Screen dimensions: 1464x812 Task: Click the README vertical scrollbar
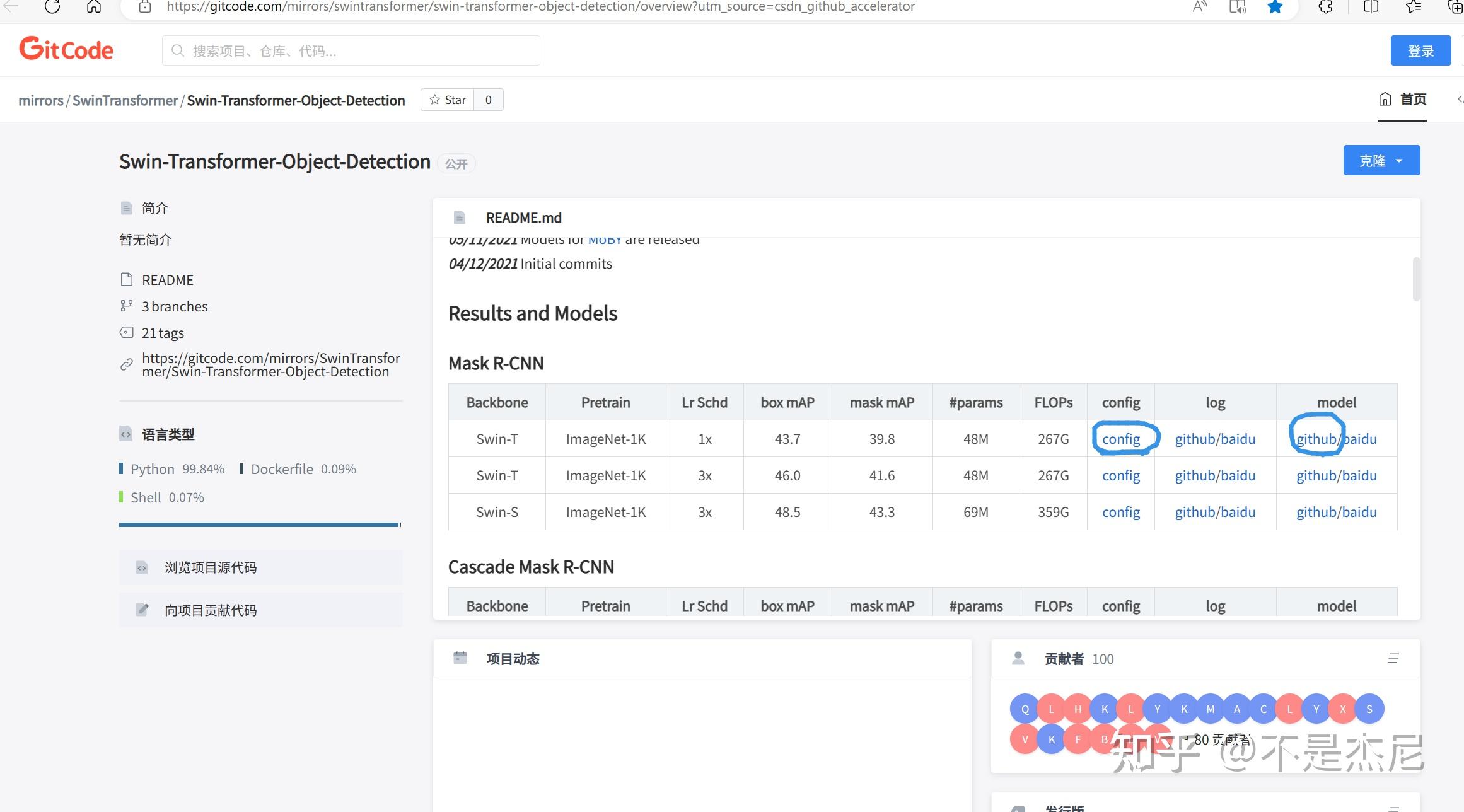pyautogui.click(x=1416, y=279)
